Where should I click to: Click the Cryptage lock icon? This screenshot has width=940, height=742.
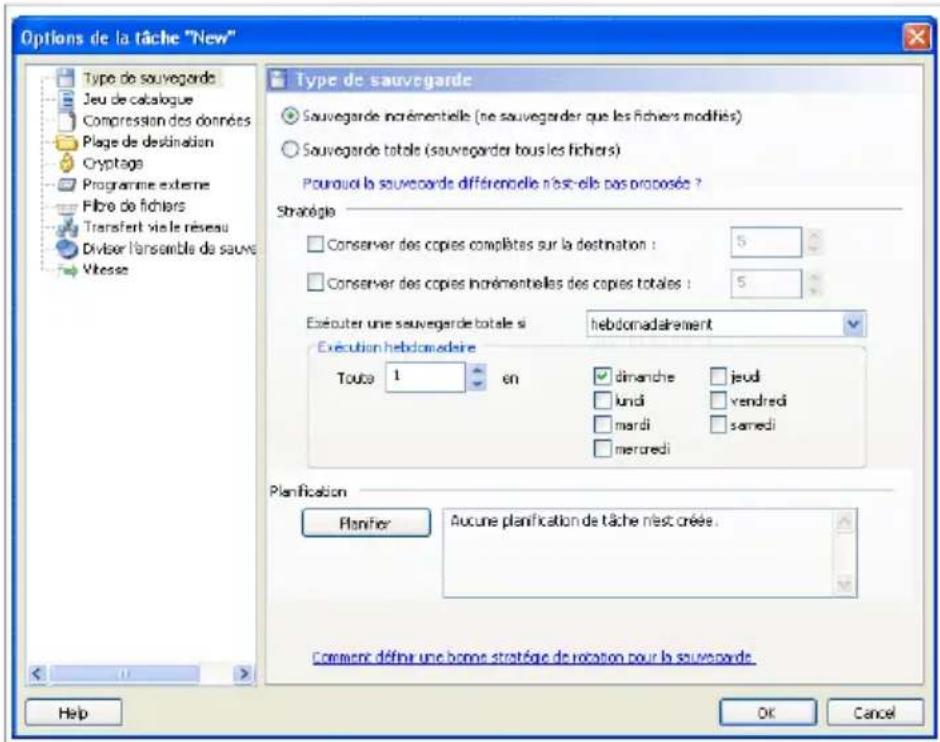(x=67, y=163)
